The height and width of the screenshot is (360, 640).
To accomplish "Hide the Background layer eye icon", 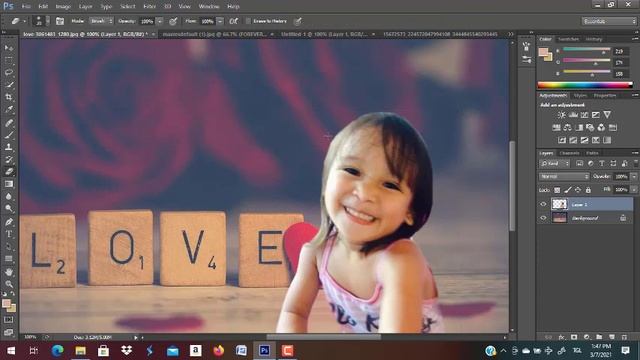I will coord(543,218).
